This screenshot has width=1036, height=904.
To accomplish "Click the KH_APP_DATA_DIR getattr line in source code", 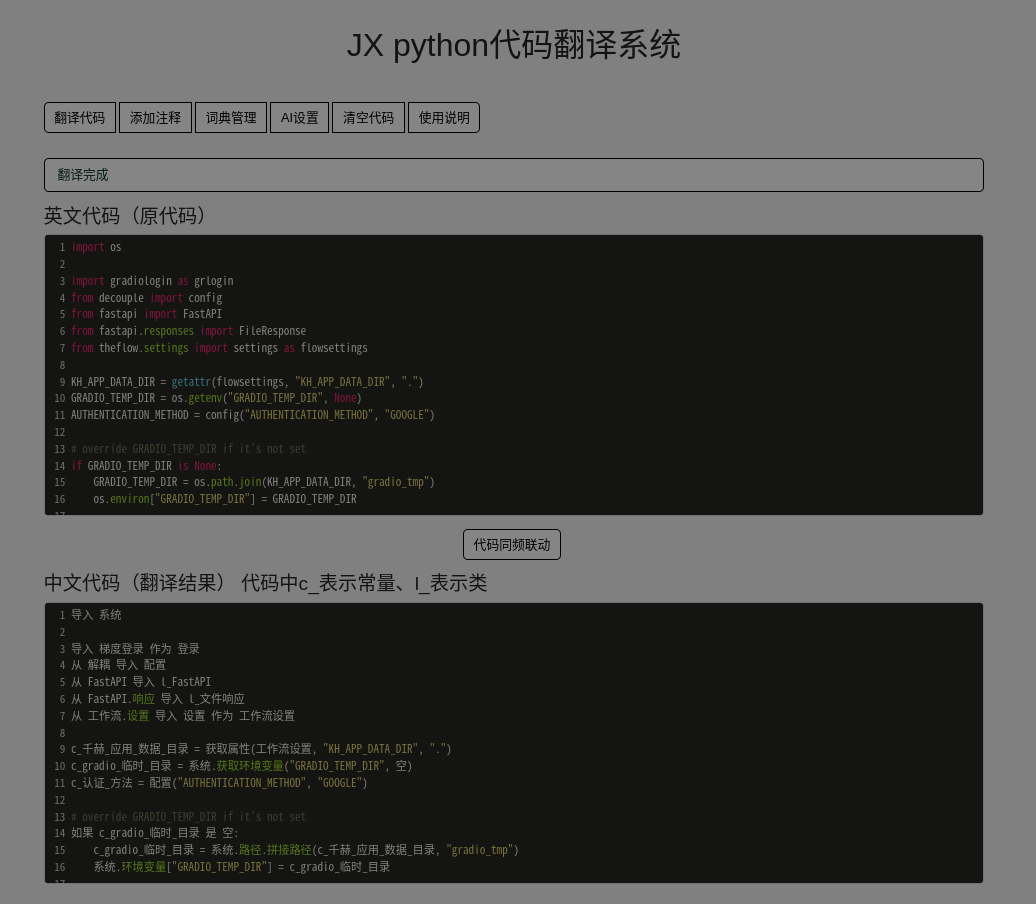I will pyautogui.click(x=246, y=382).
